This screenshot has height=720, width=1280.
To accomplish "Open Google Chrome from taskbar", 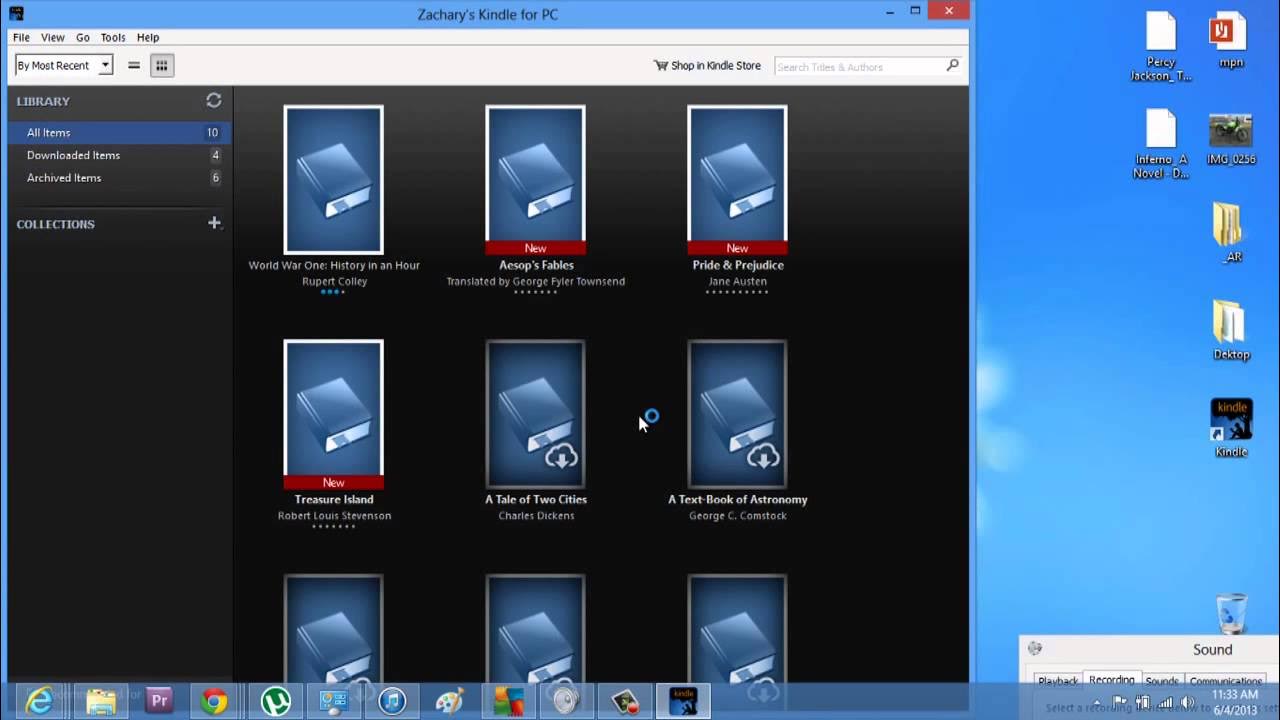I will 214,701.
